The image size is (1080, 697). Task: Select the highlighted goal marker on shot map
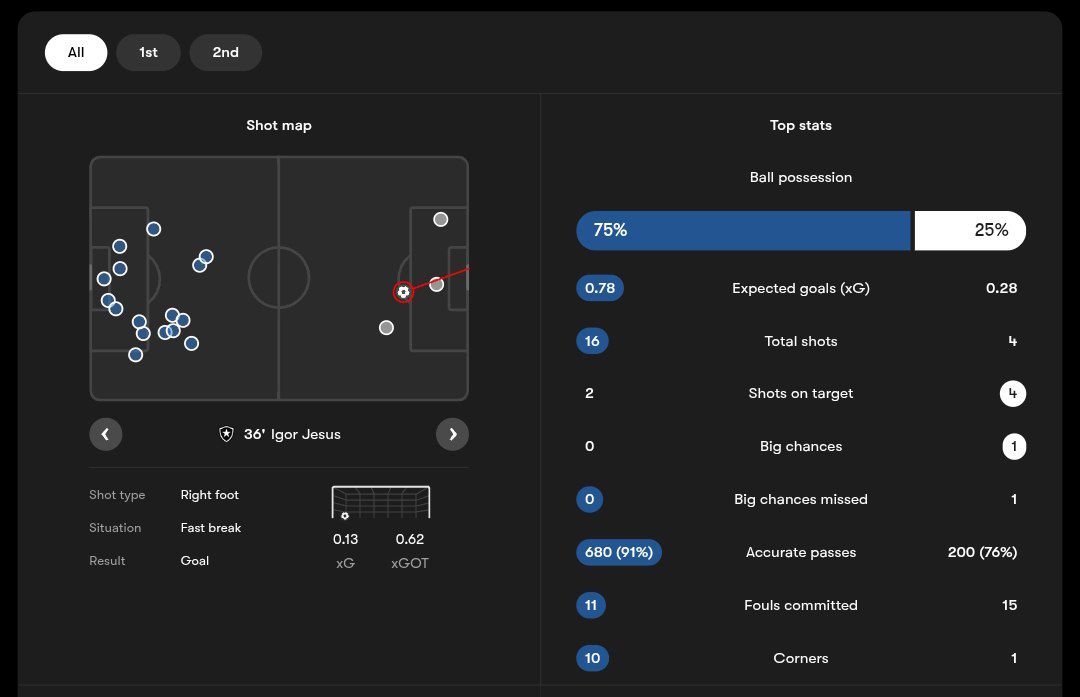(x=403, y=292)
